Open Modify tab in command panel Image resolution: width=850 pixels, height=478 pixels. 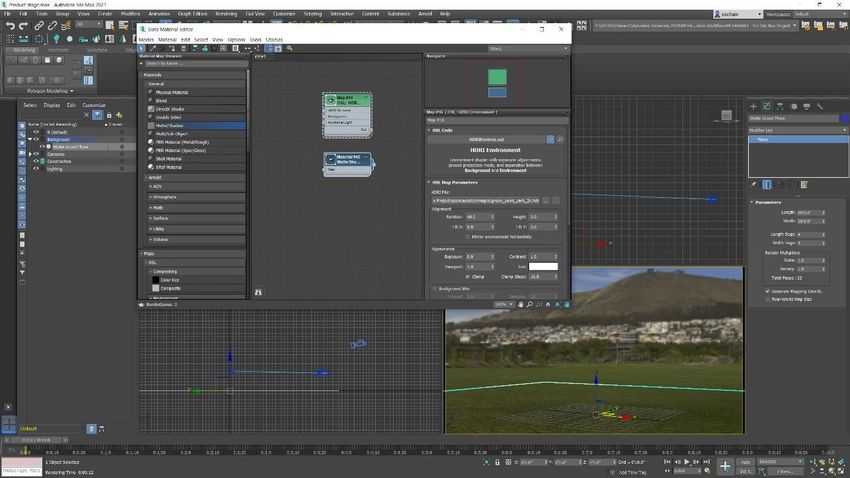767,106
